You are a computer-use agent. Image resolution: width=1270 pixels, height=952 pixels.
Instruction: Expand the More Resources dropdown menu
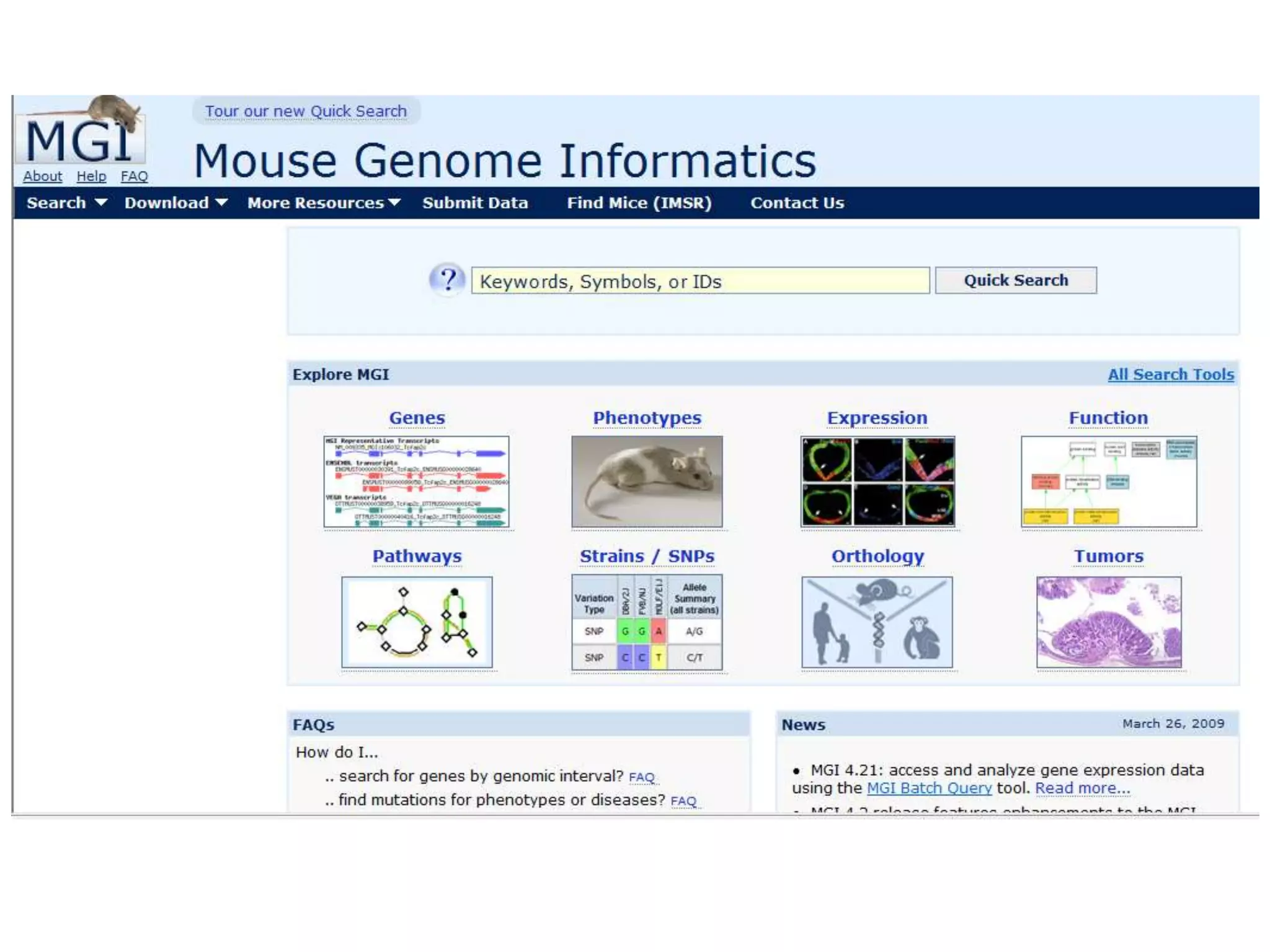(324, 203)
